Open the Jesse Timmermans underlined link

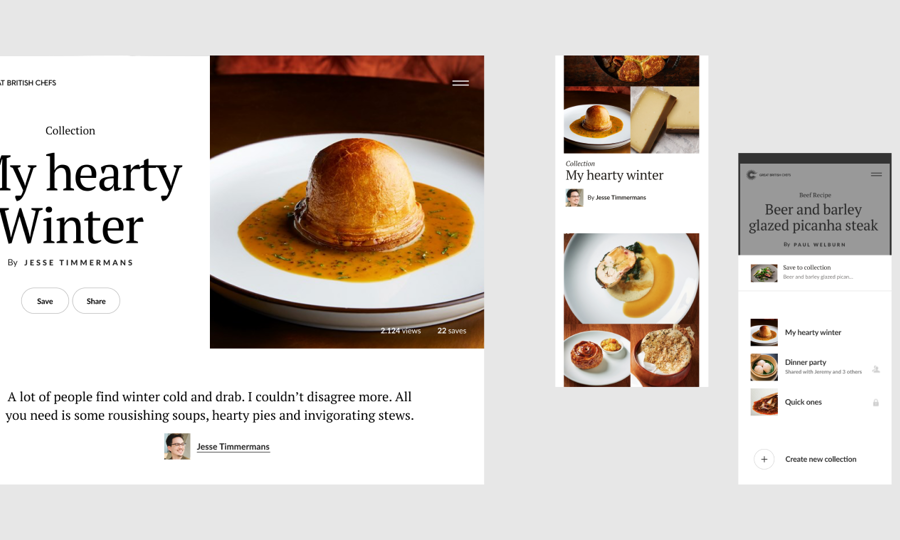click(233, 446)
